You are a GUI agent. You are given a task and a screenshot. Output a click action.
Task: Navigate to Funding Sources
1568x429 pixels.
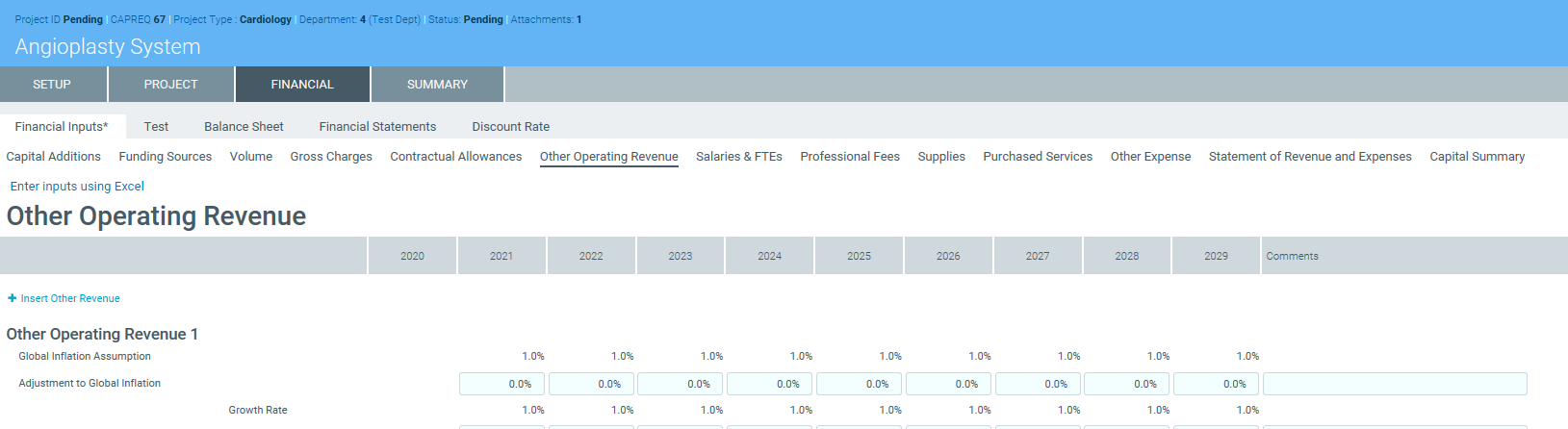point(165,157)
